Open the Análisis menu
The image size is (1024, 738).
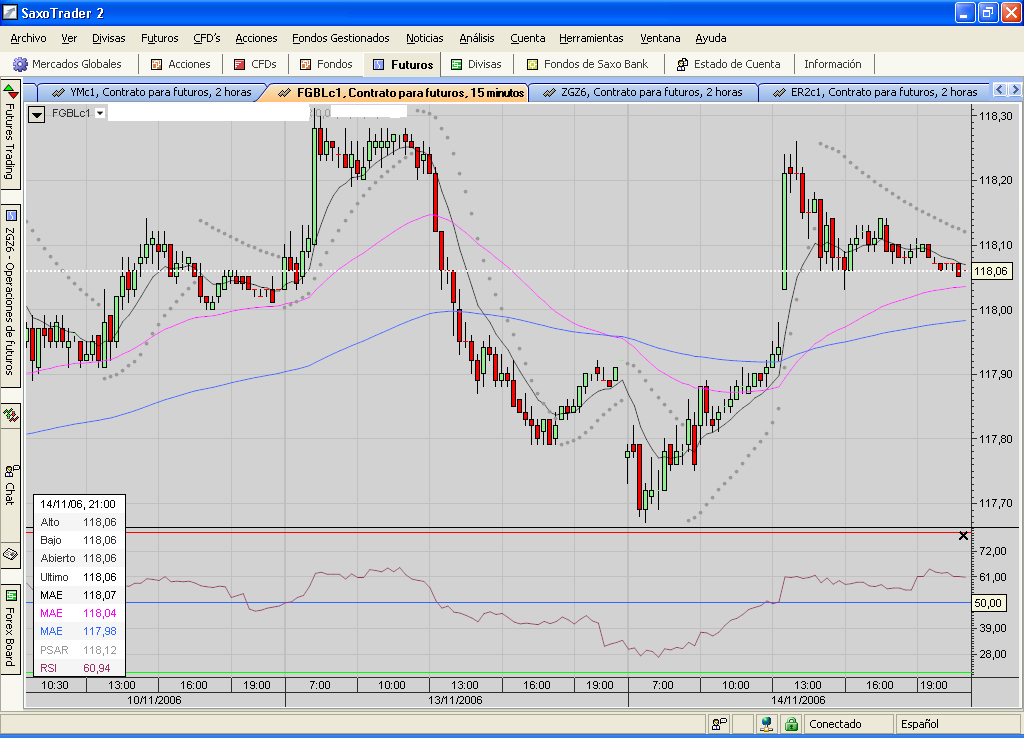click(x=477, y=38)
